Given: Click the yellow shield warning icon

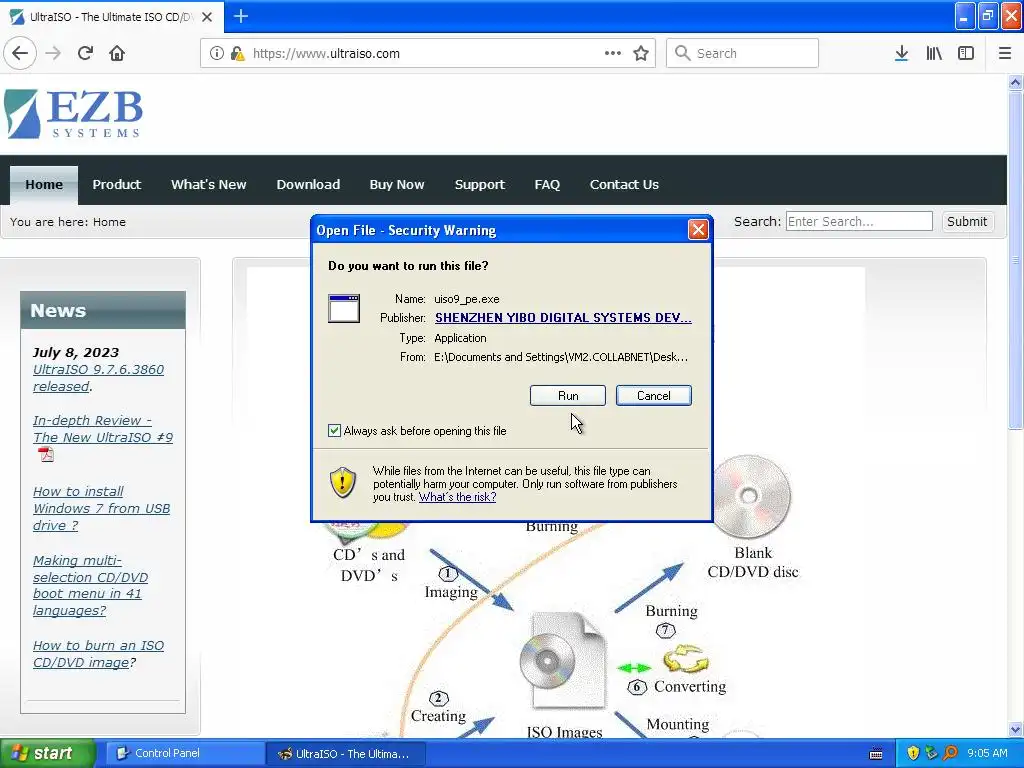Looking at the screenshot, I should 343,483.
